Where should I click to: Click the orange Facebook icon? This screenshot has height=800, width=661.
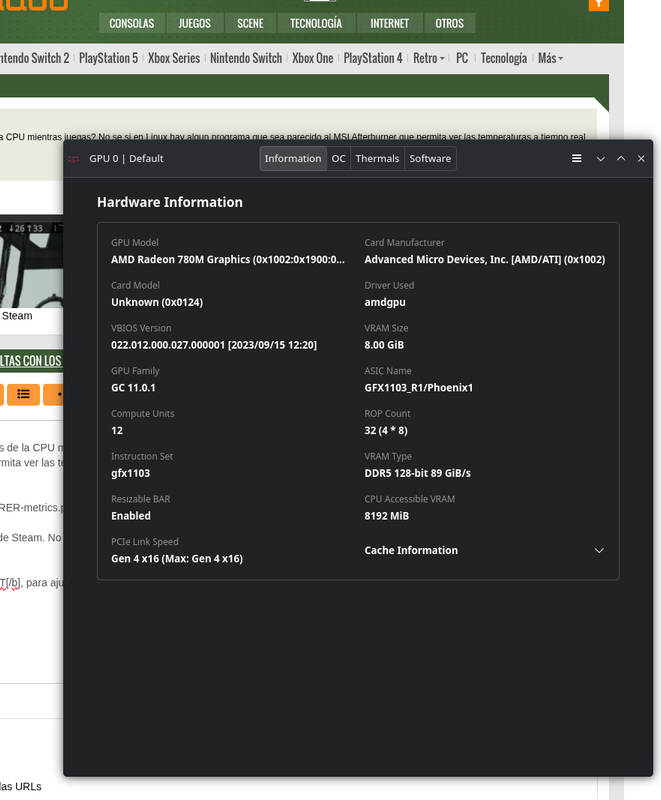[599, 4]
